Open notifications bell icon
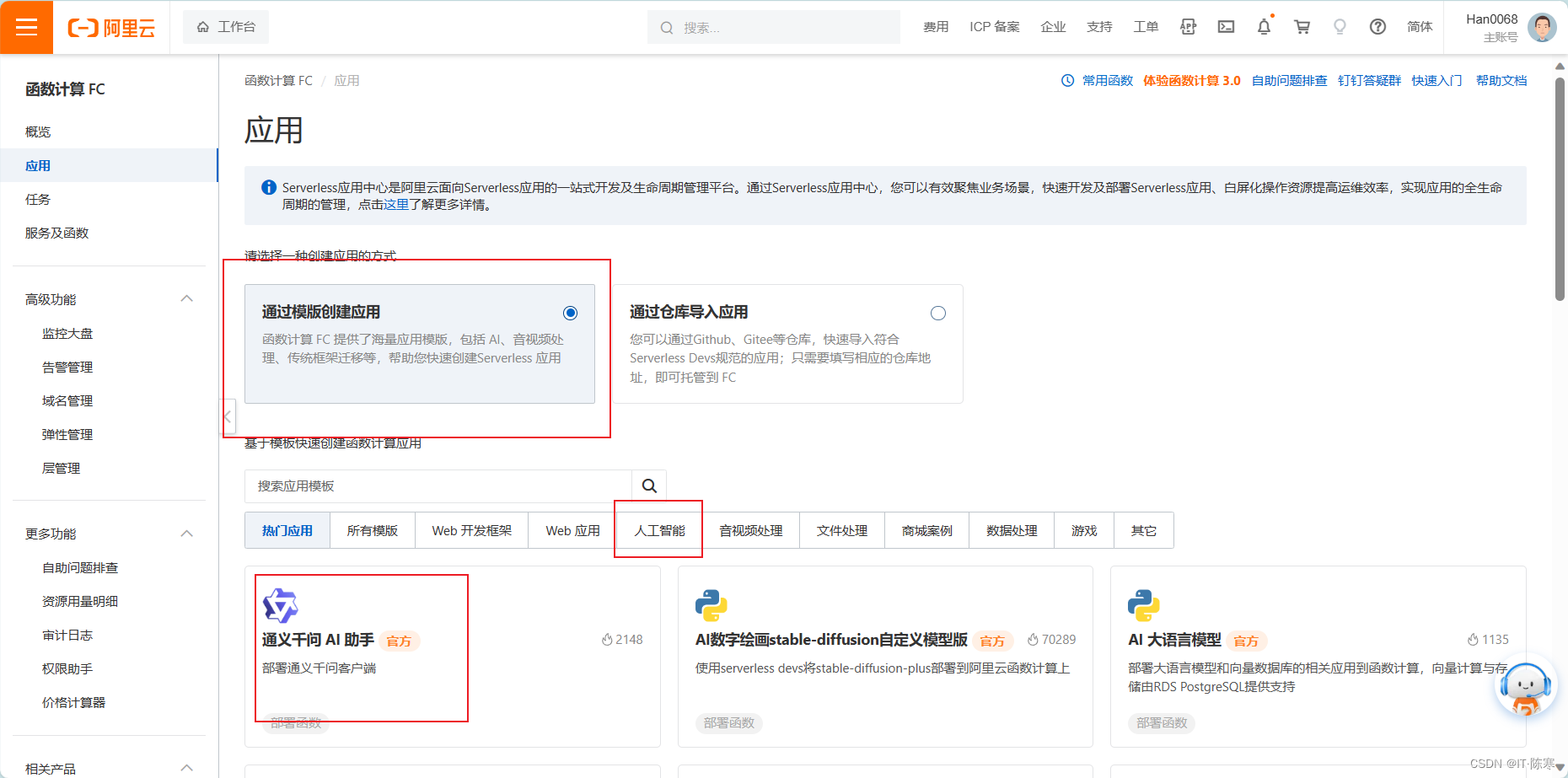 coord(1264,27)
